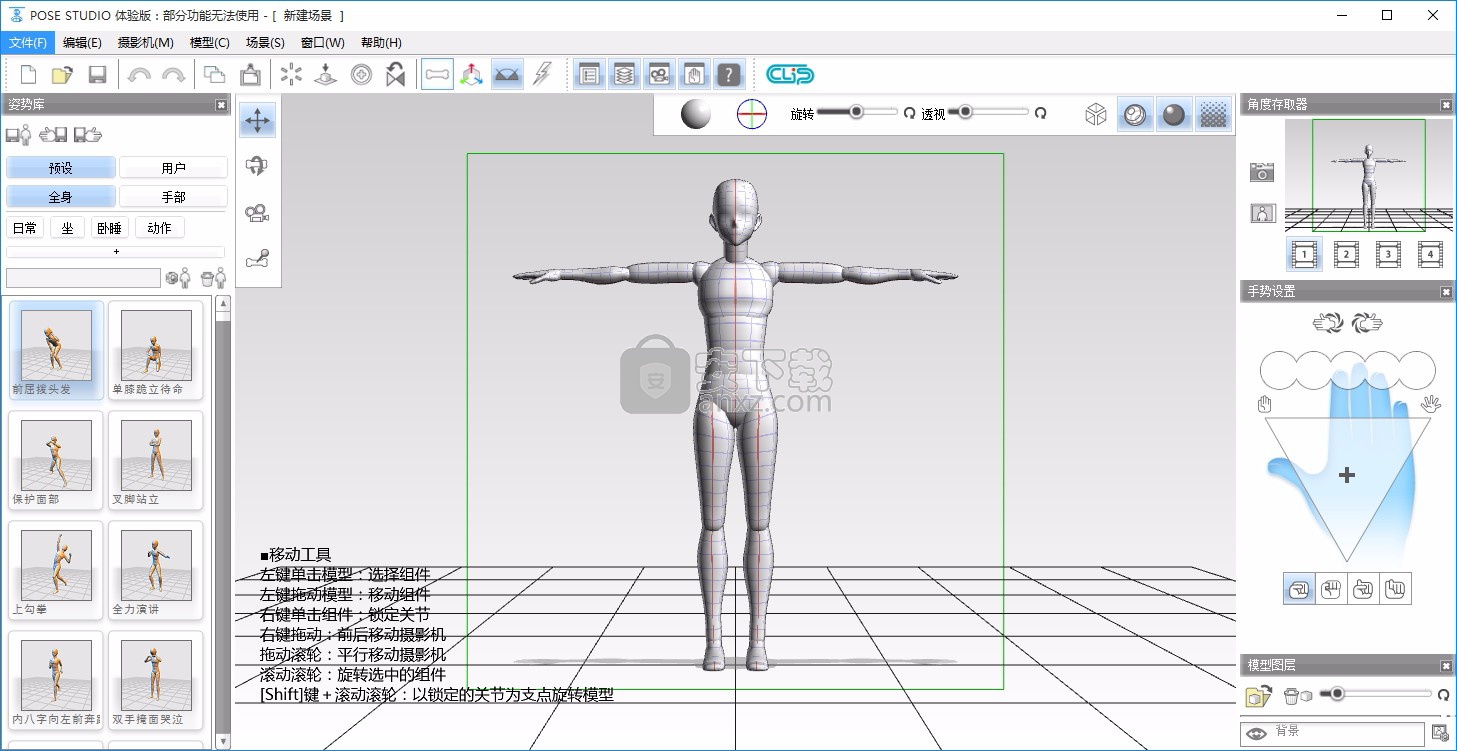Select first fist preset below gesture triangle
The width and height of the screenshot is (1457, 751).
click(x=1299, y=589)
